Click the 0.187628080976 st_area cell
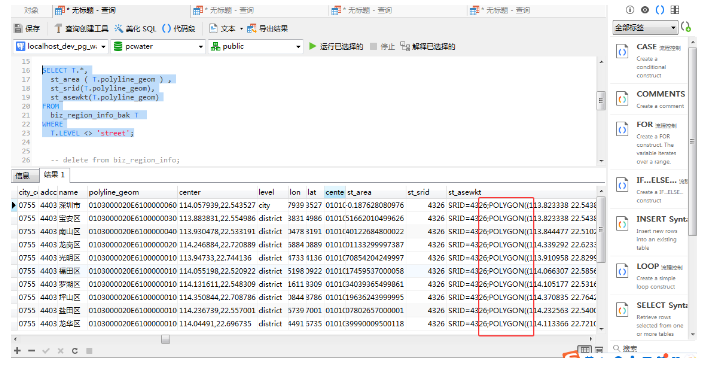 coord(376,205)
